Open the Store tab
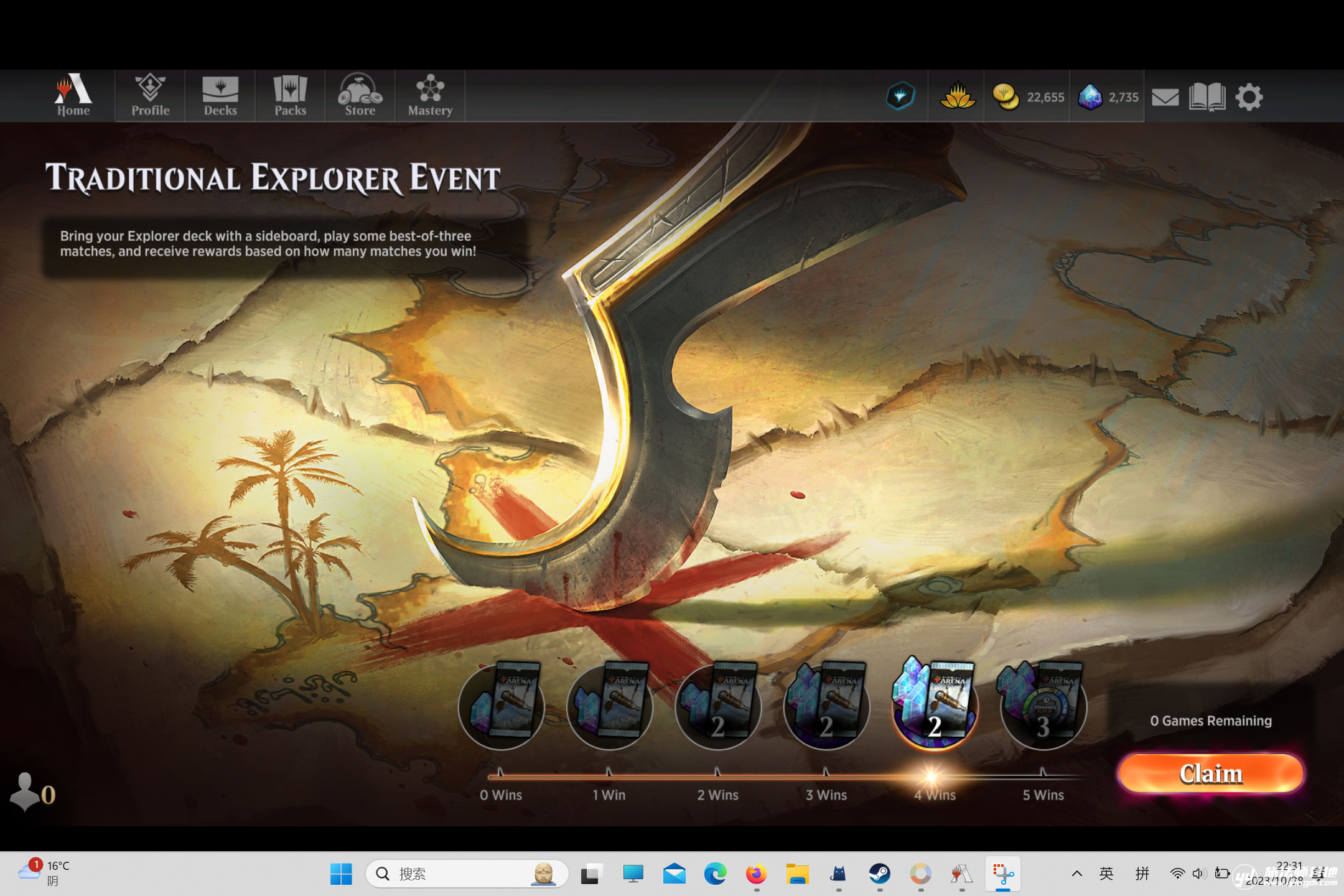 point(360,95)
